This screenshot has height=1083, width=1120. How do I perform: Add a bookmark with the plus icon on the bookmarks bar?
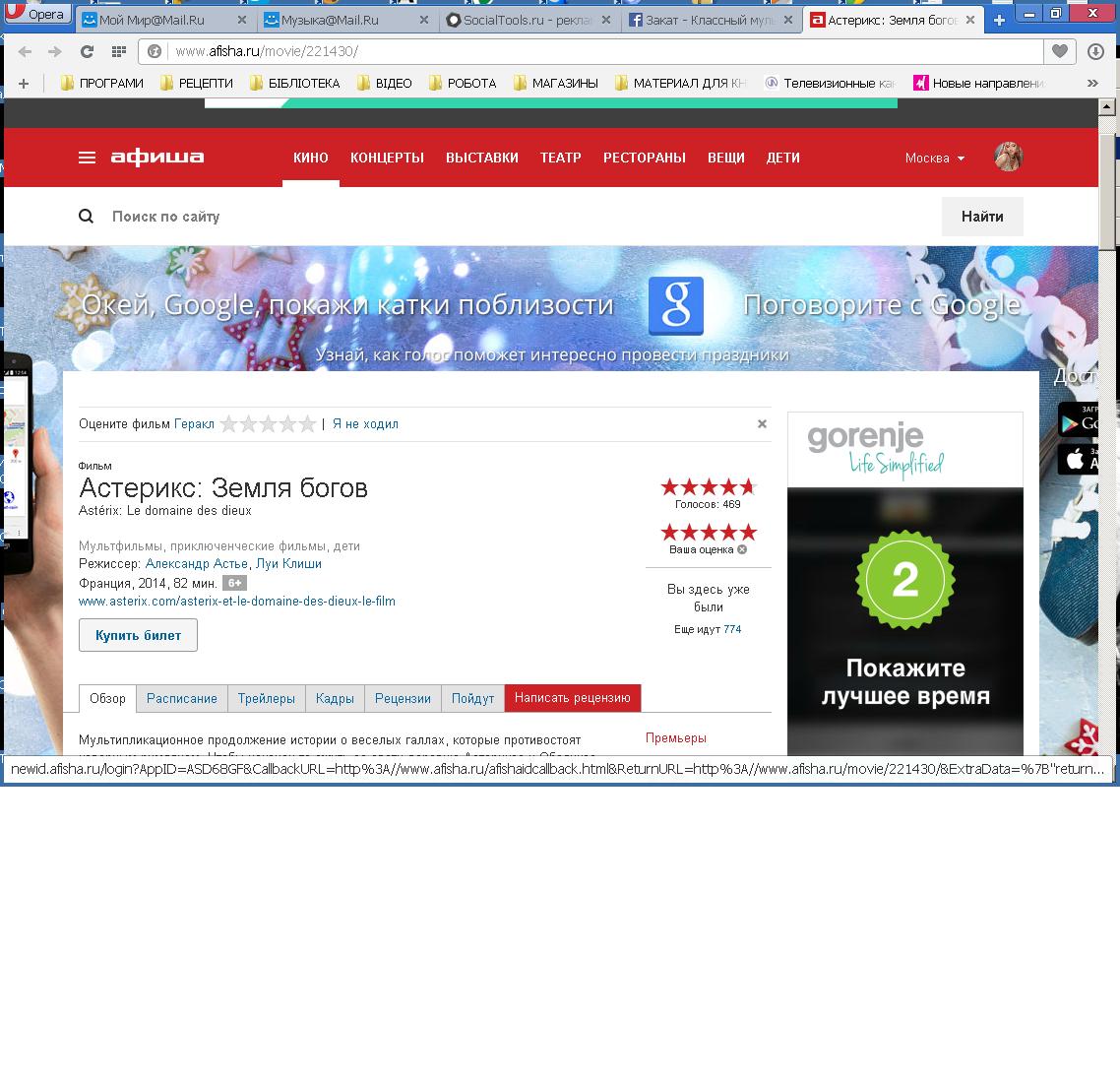click(x=24, y=84)
